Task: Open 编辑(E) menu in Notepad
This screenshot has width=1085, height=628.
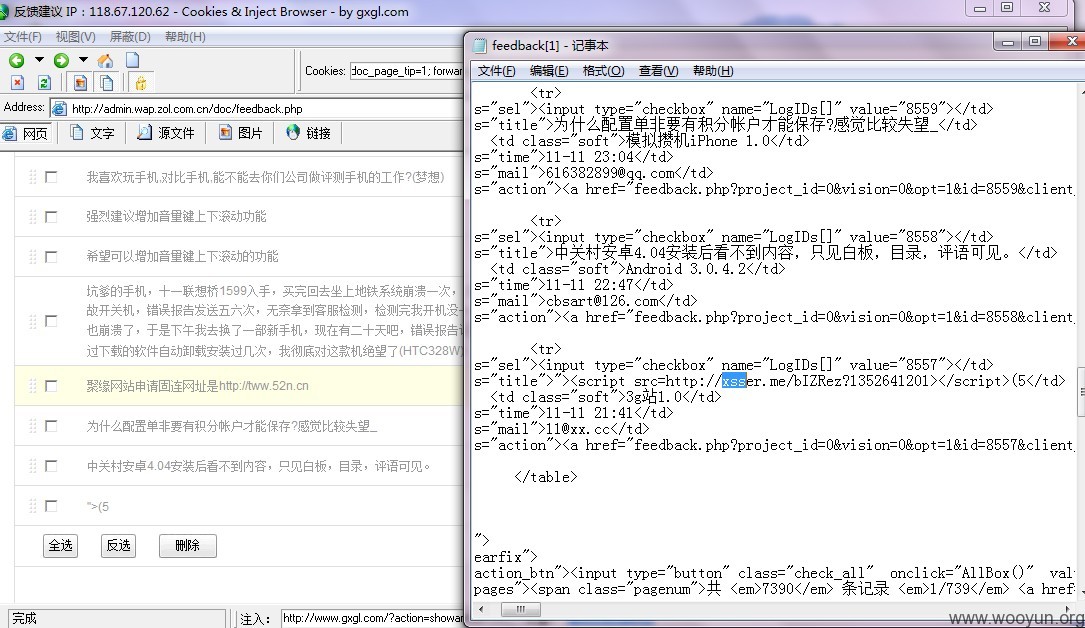Action: tap(549, 71)
